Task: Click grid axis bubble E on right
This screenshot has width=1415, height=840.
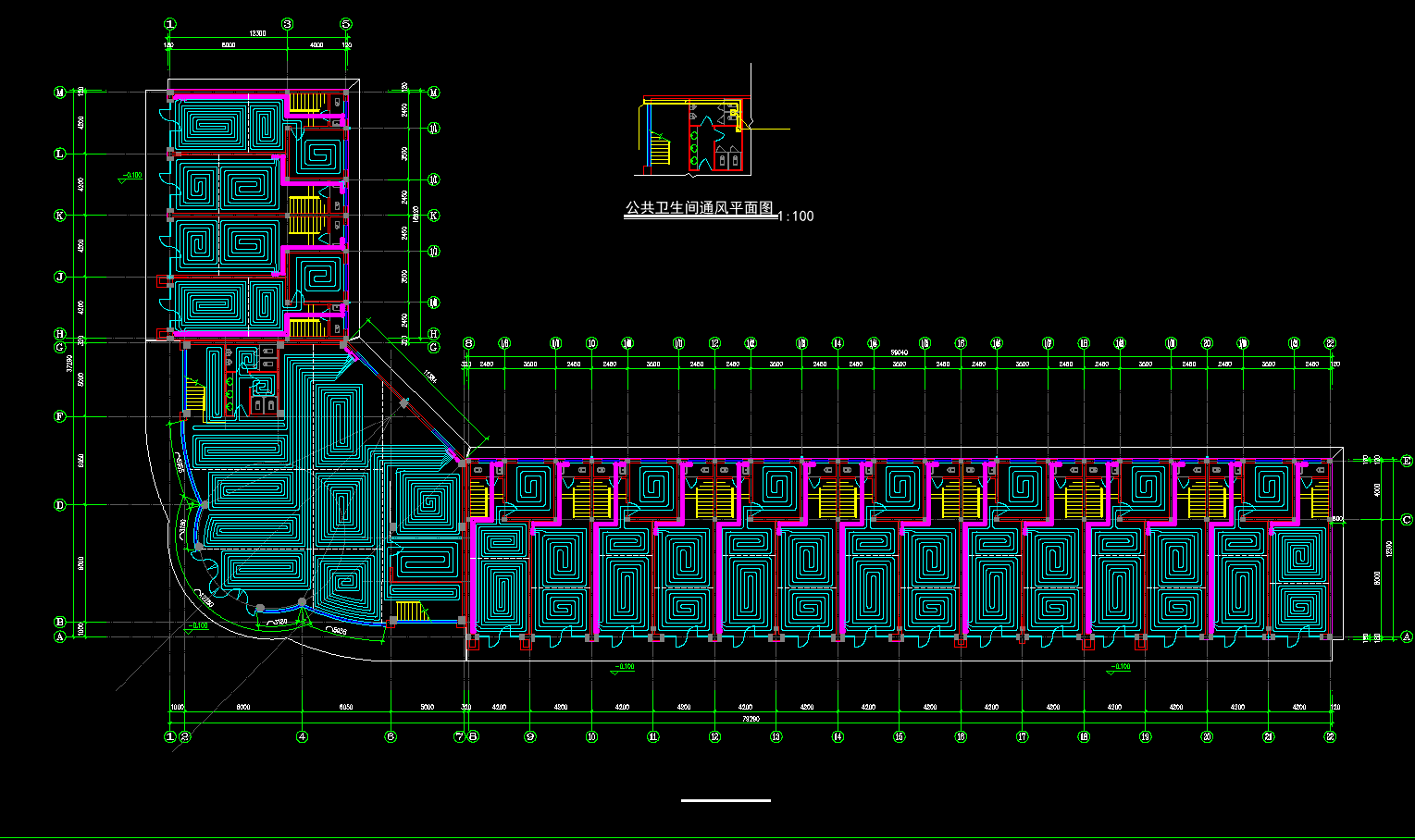Action: coord(1408,461)
